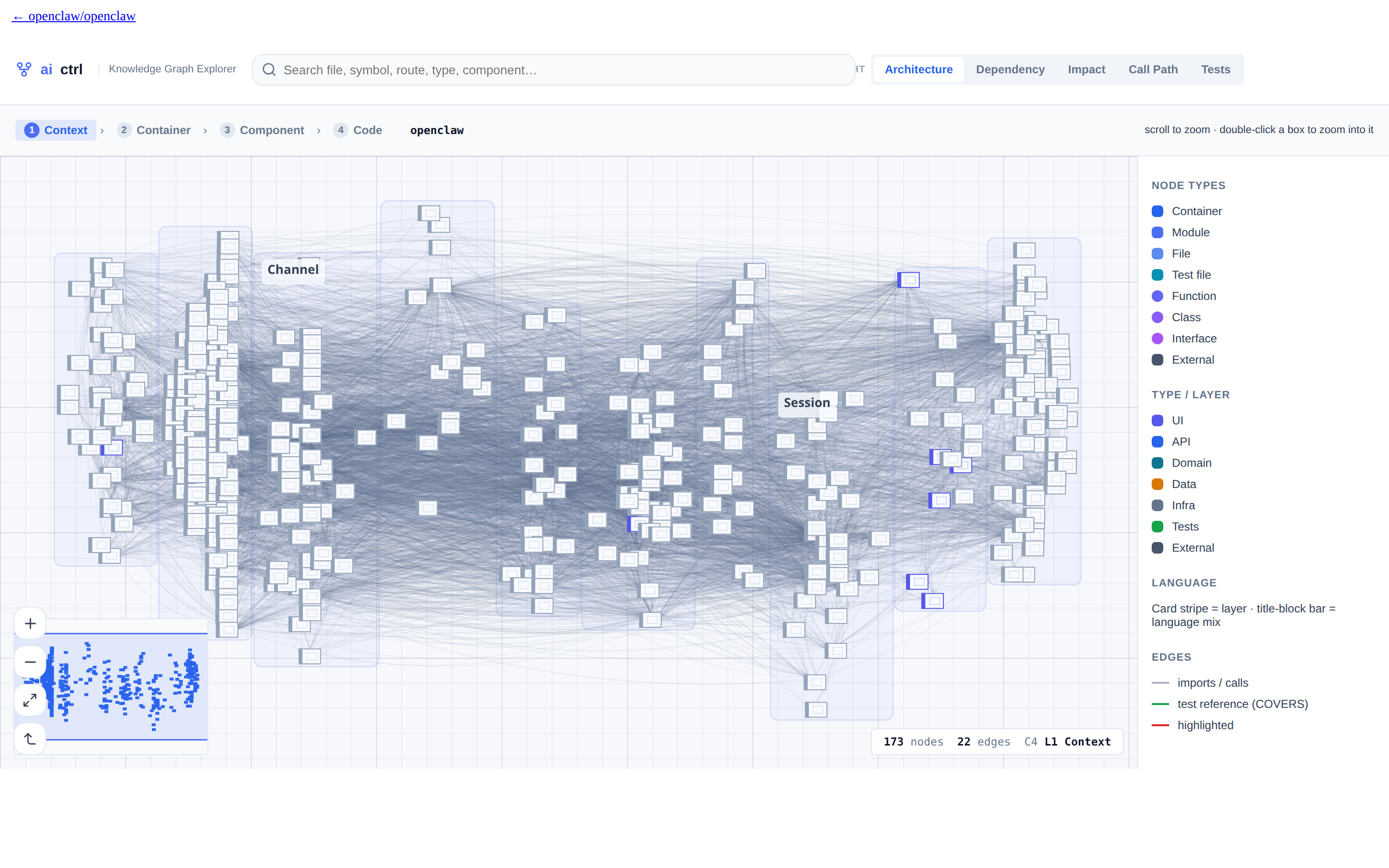
Task: Click the Channel group label
Action: [293, 270]
